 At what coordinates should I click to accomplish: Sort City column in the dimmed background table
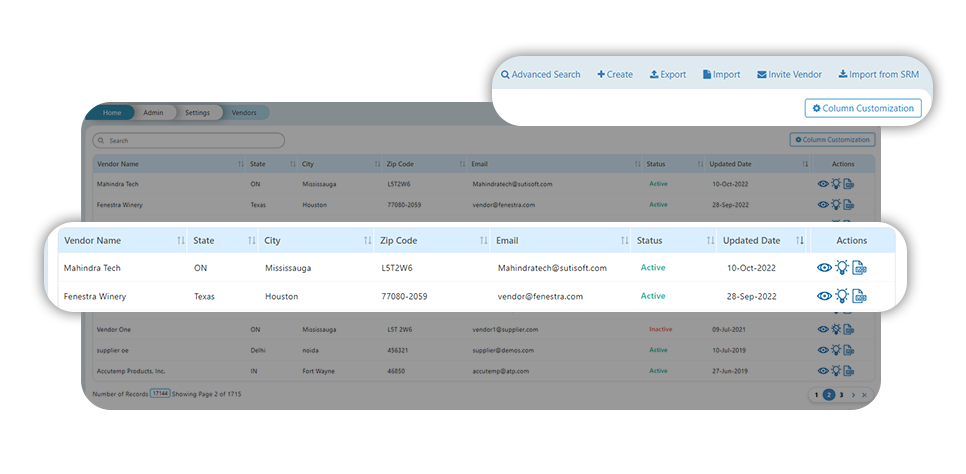click(x=377, y=164)
